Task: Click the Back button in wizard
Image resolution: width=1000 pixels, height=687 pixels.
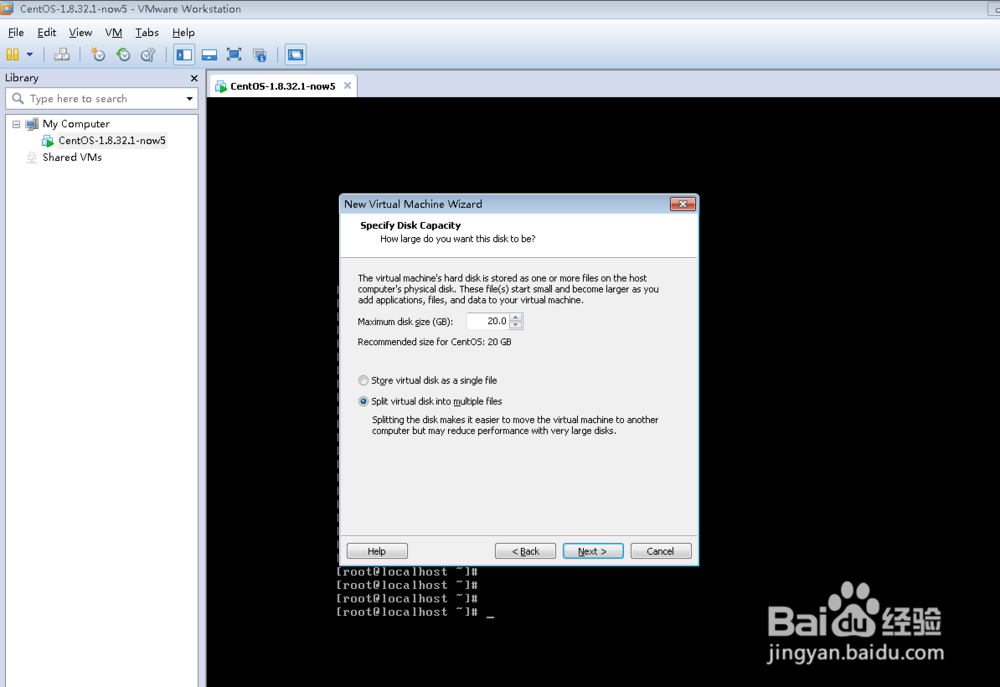Action: (x=526, y=551)
